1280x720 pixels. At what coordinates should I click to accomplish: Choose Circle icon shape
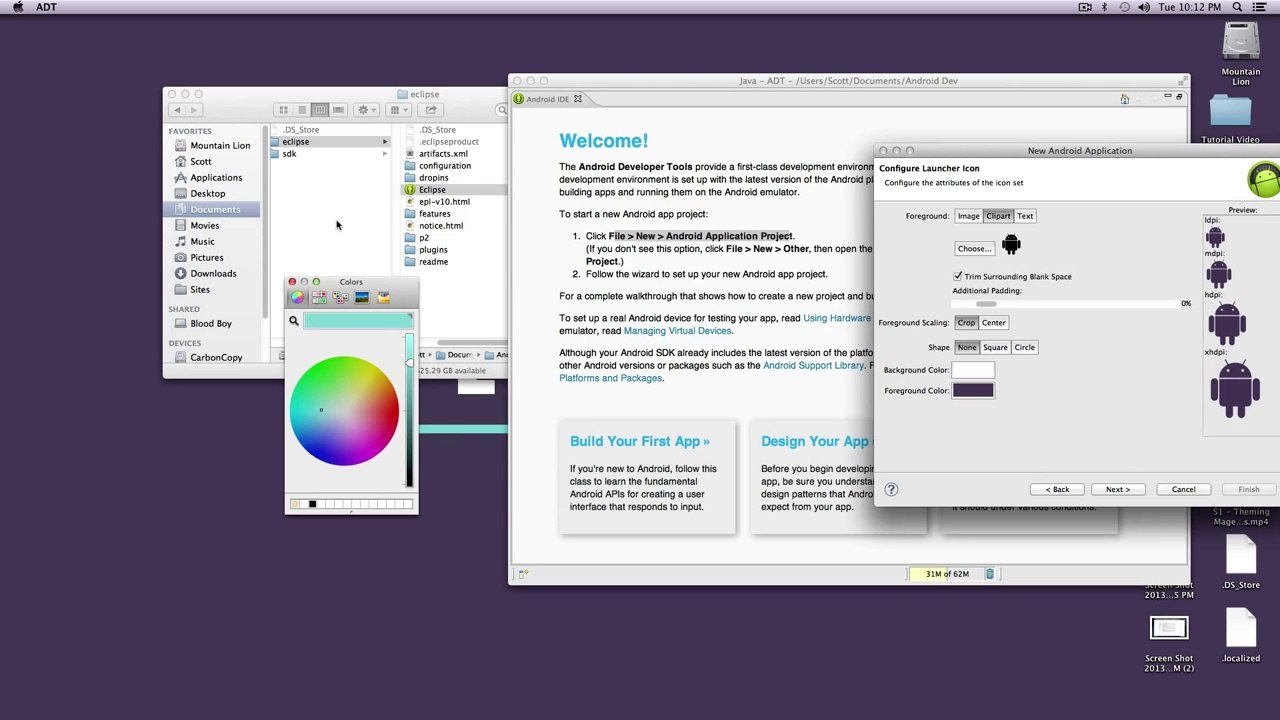click(1024, 348)
